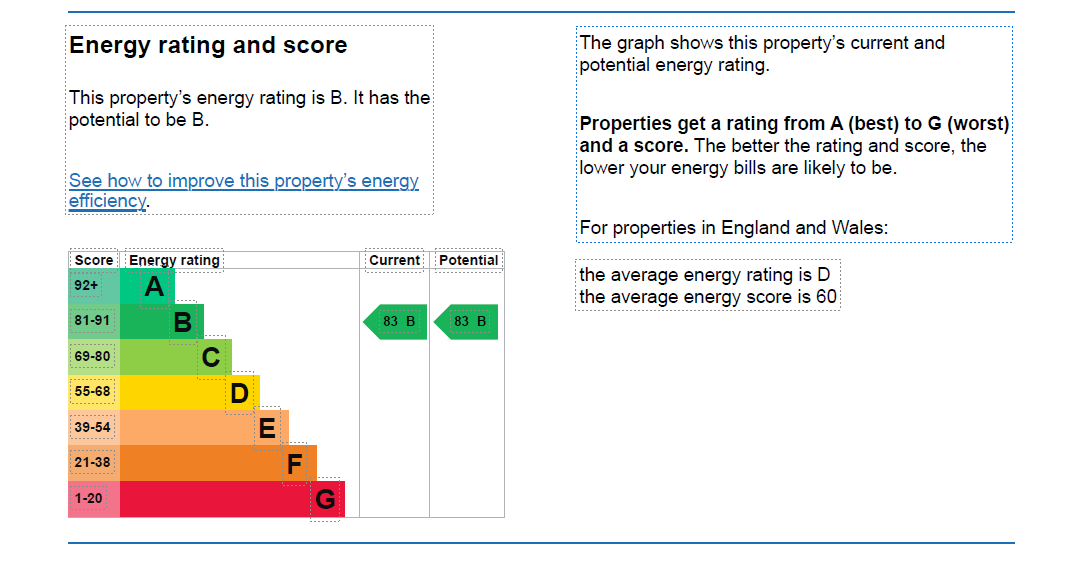The image size is (1075, 570).
Task: Click the 81-91 score range label
Action: 92,321
